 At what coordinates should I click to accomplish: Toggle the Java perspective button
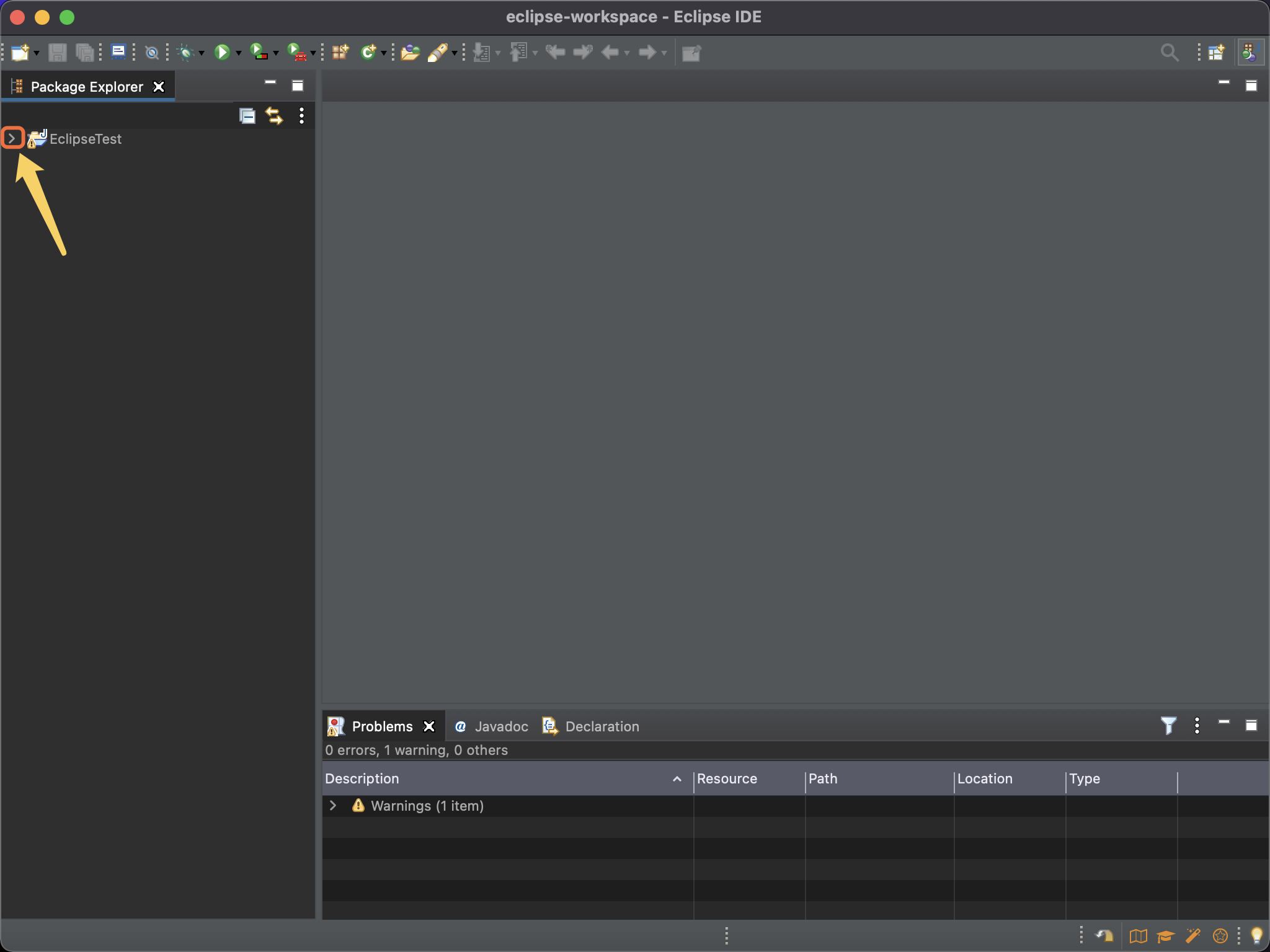click(x=1250, y=53)
